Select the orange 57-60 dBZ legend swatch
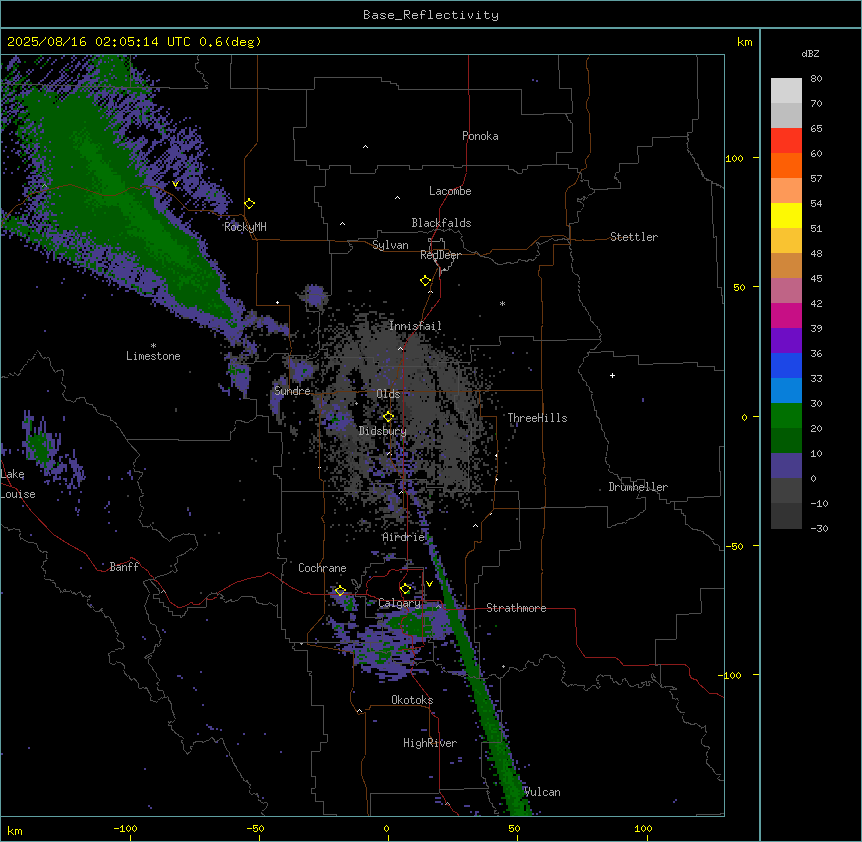 (x=786, y=165)
